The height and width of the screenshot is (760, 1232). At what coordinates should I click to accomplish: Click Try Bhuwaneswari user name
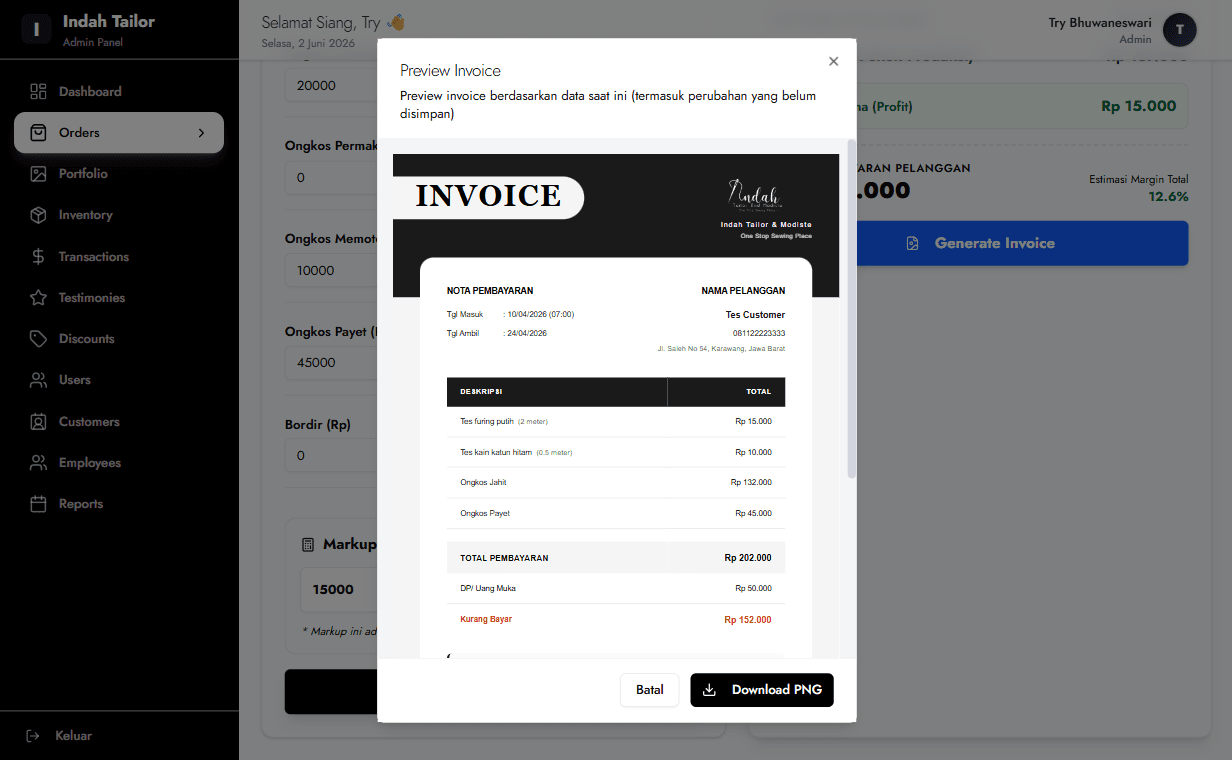coord(1100,22)
